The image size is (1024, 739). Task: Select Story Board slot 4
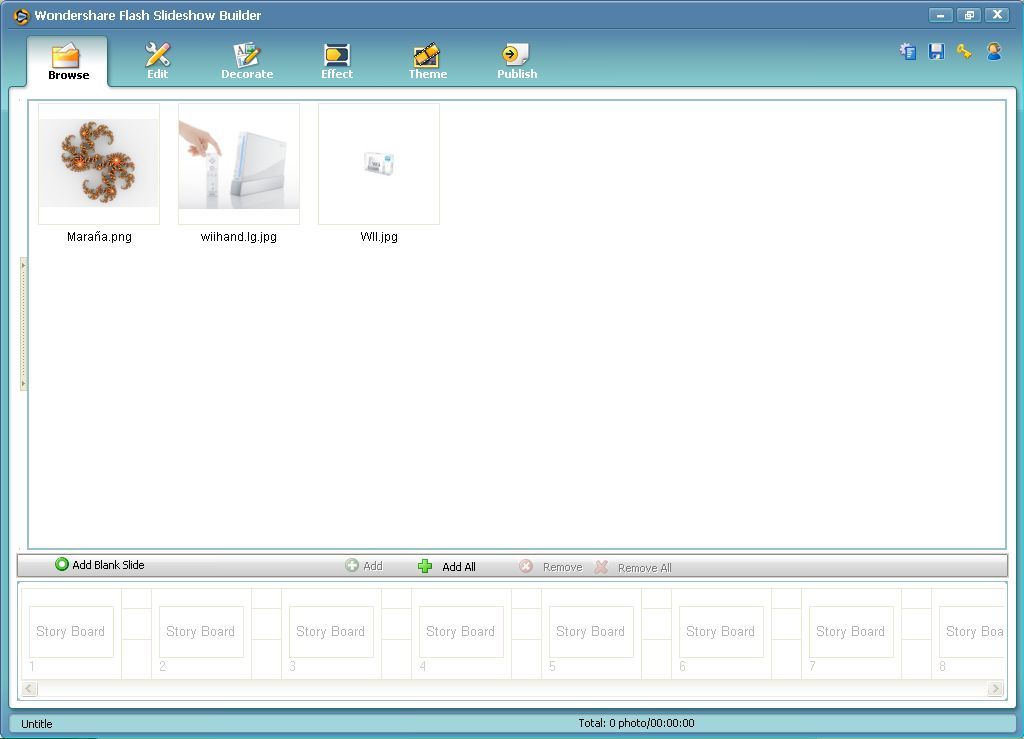[461, 632]
